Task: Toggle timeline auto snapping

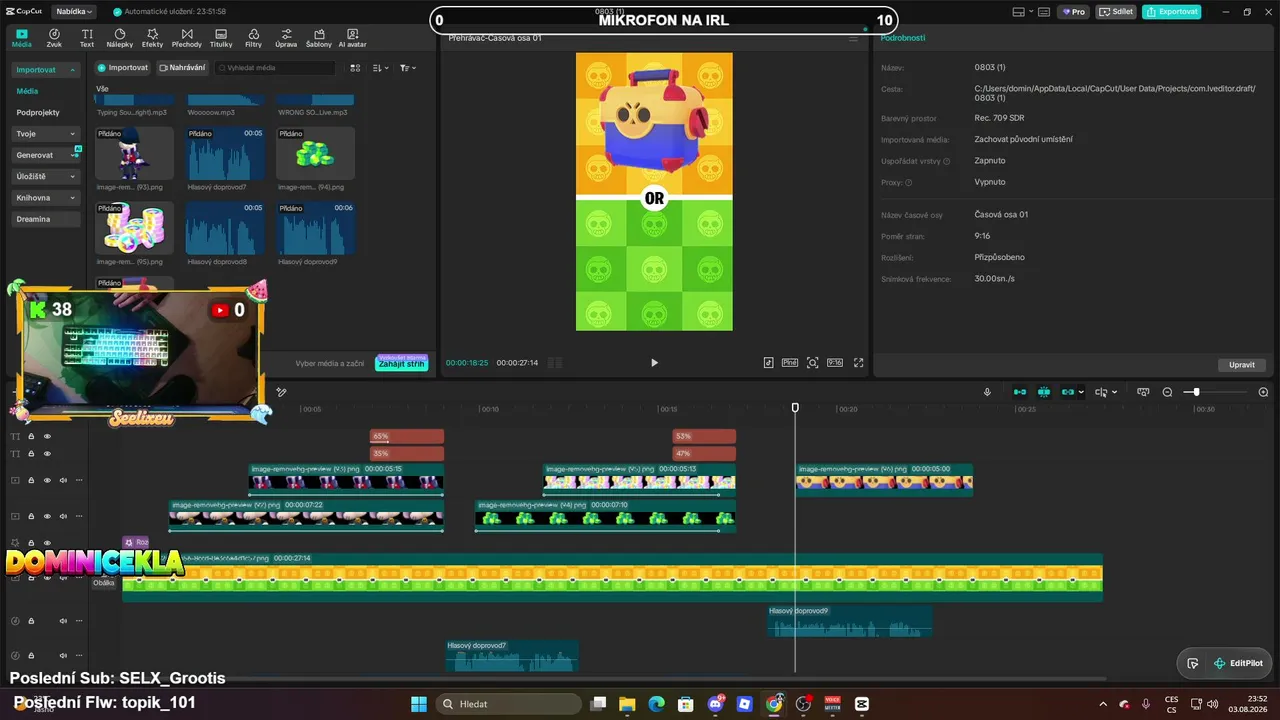Action: point(1044,392)
